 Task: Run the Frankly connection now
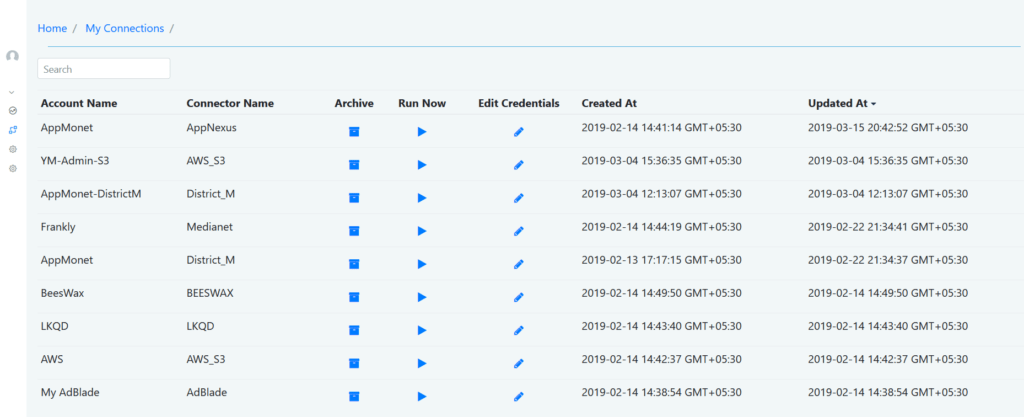422,231
